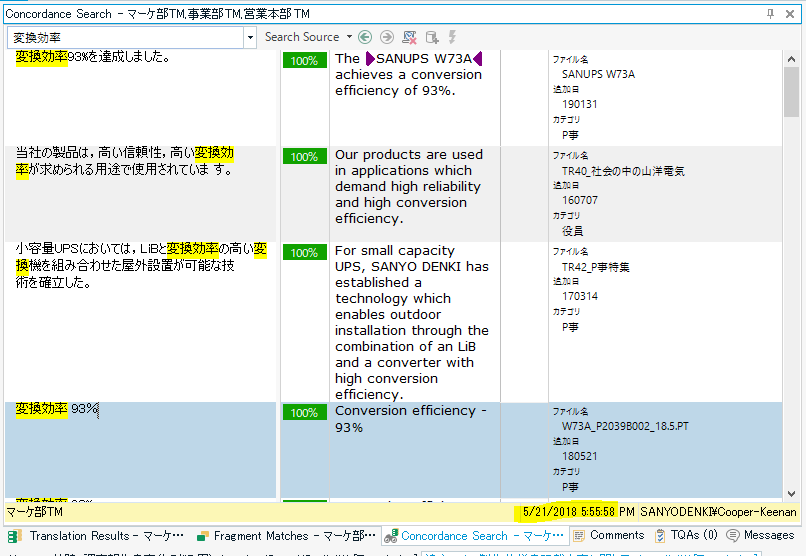Click the vertical scrollbar thumb
This screenshot has width=806, height=556.
pos(791,92)
